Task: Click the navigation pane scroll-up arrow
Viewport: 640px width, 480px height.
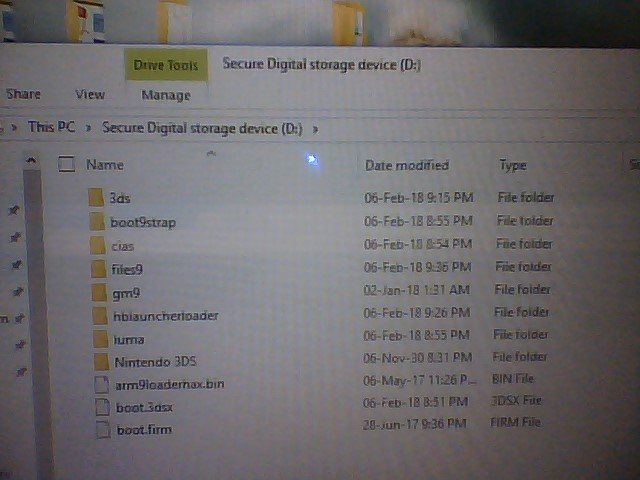Action: [x=31, y=160]
